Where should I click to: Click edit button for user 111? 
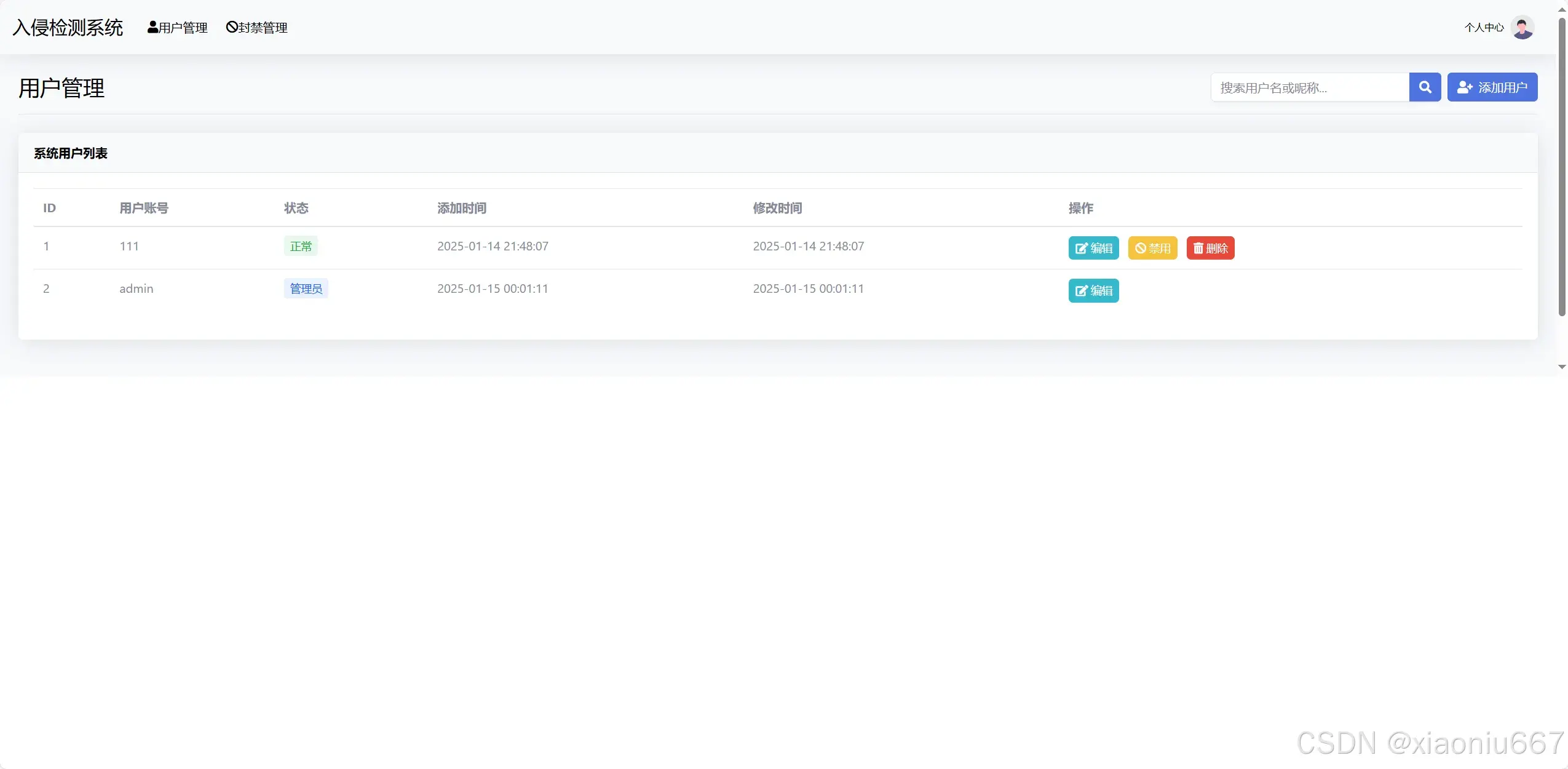1093,248
